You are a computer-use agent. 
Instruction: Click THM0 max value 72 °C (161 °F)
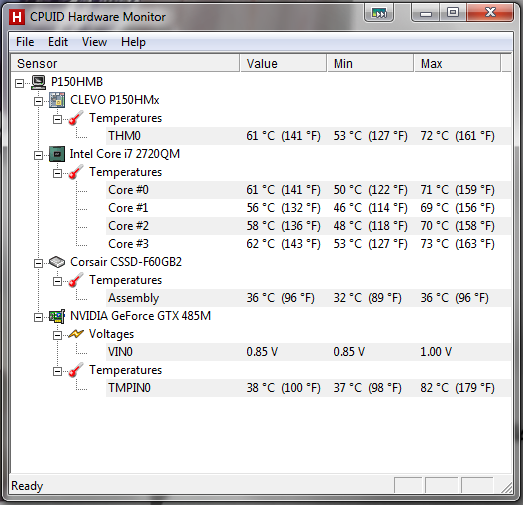[457, 136]
